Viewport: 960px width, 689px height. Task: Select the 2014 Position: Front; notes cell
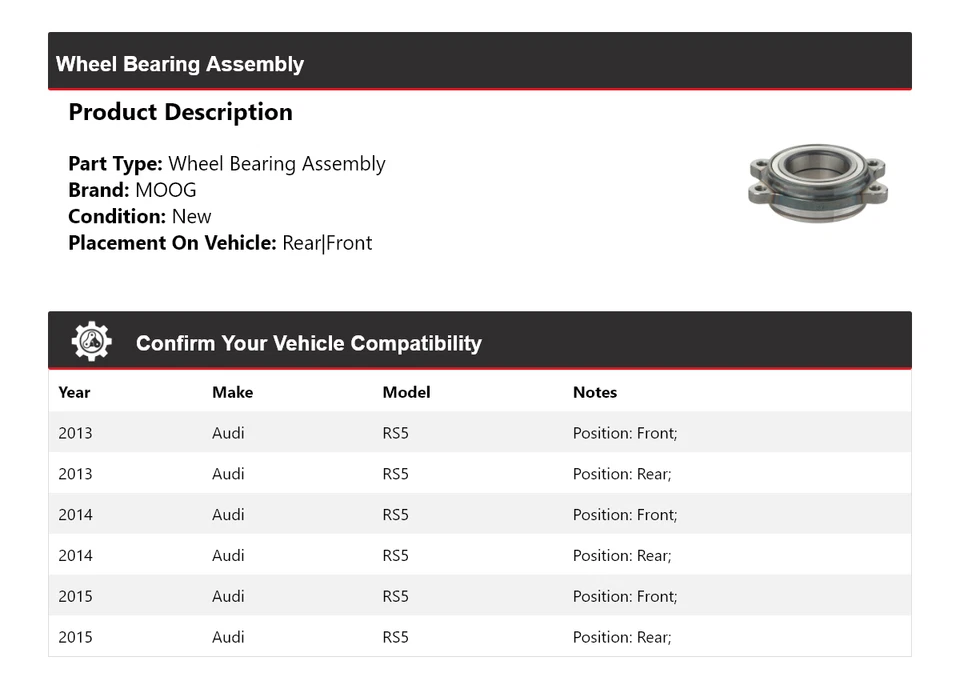pyautogui.click(x=624, y=515)
